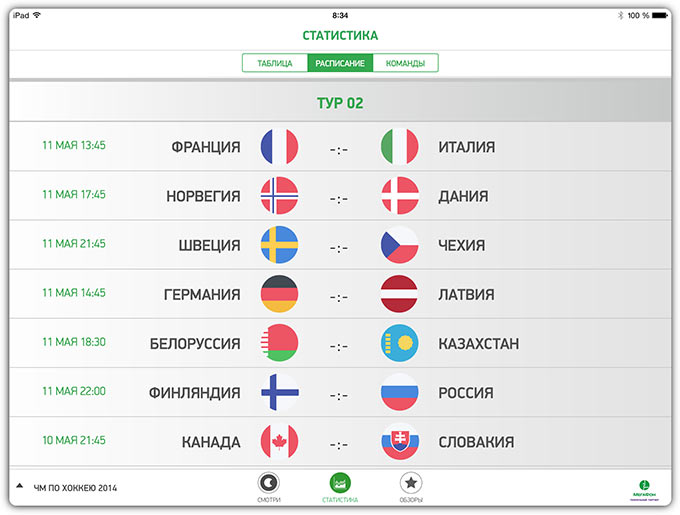Image resolution: width=680 pixels, height=515 pixels.
Task: Expand the ЧМ по хоккею 2014 arrow
Action: coord(20,486)
